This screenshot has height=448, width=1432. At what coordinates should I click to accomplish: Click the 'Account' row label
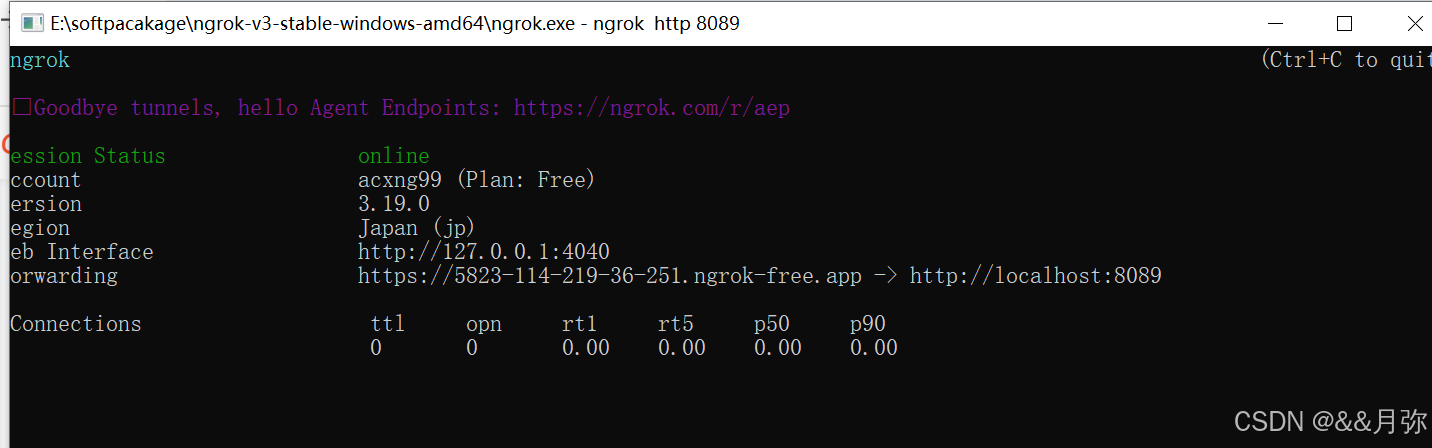pyautogui.click(x=46, y=180)
